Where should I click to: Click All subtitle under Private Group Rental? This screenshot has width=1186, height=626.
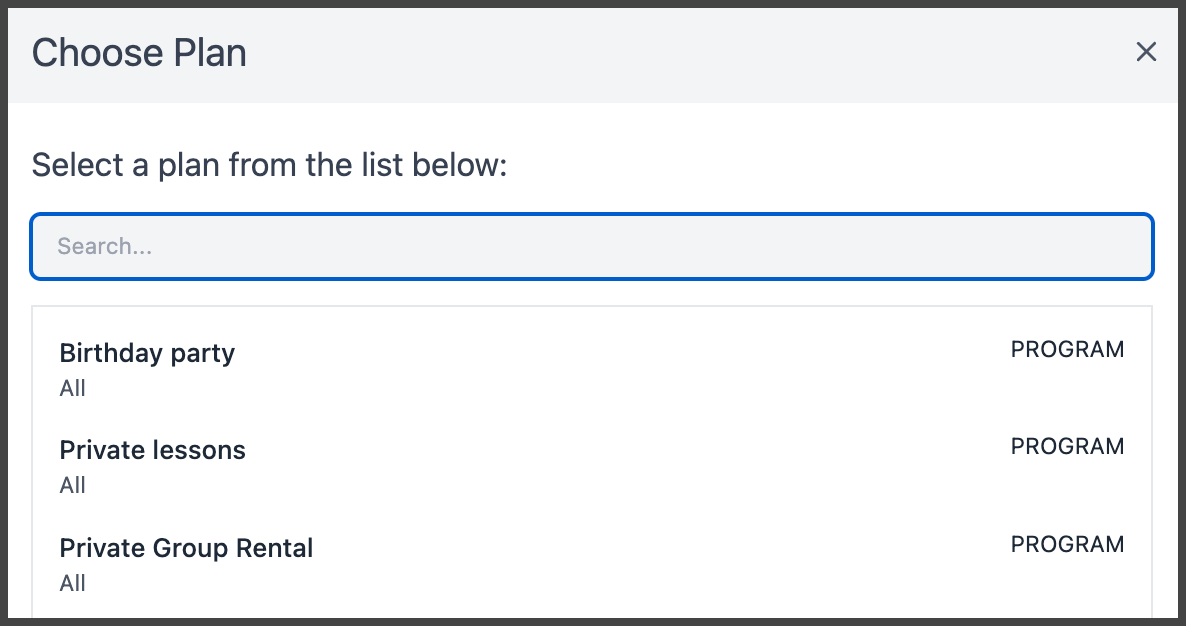pyautogui.click(x=73, y=583)
